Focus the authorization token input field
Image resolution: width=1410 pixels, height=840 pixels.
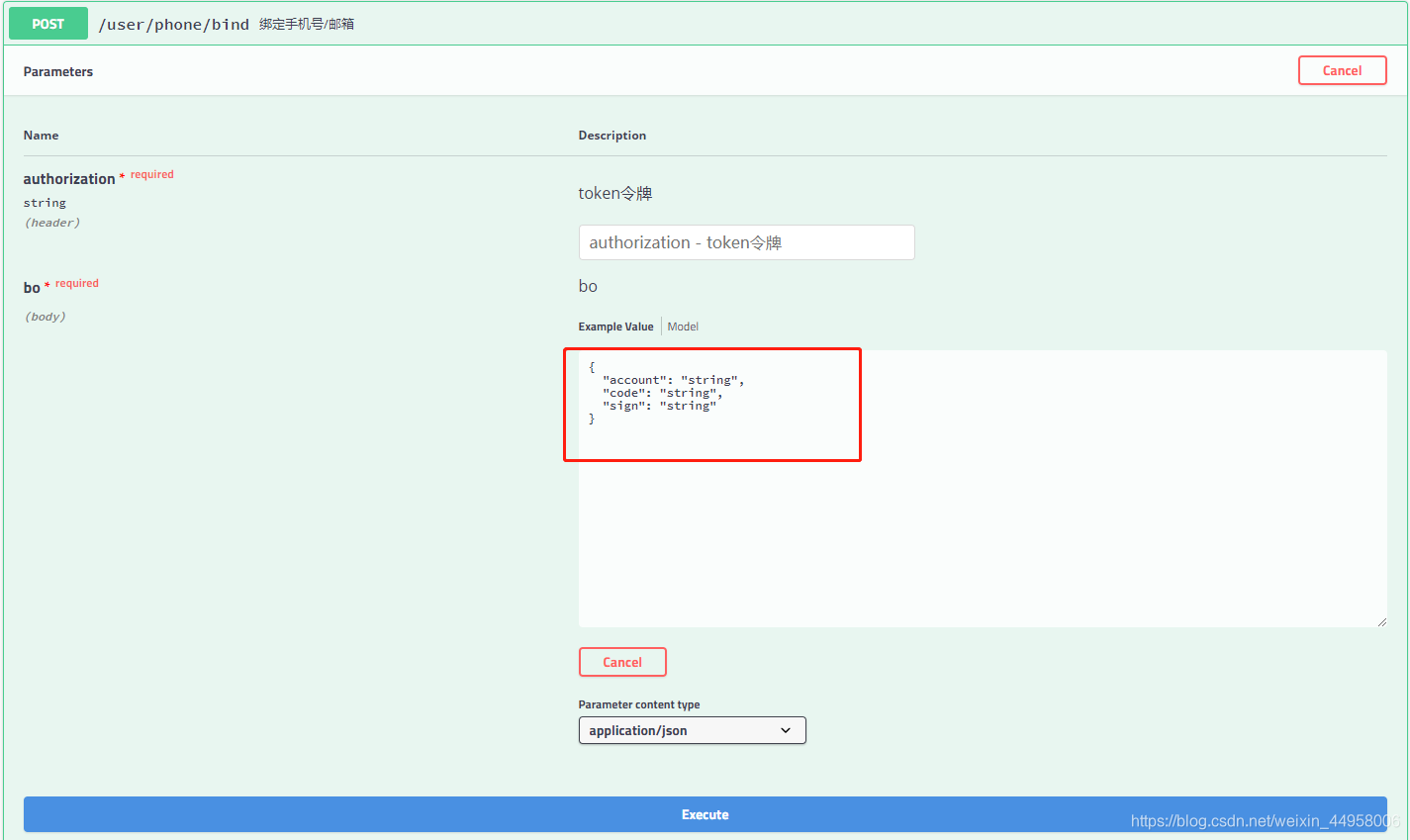pyautogui.click(x=746, y=242)
